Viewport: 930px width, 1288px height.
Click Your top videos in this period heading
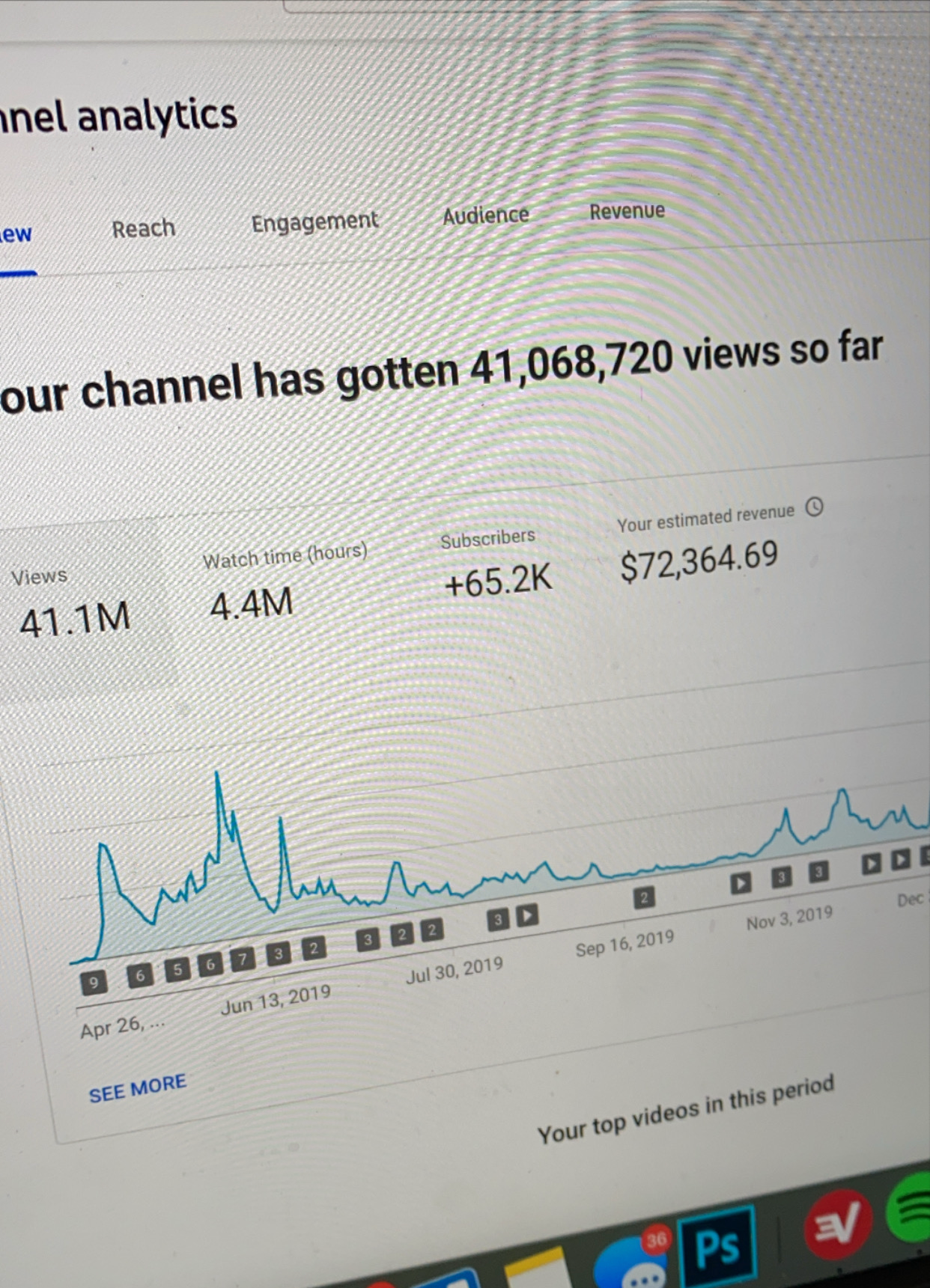685,1110
